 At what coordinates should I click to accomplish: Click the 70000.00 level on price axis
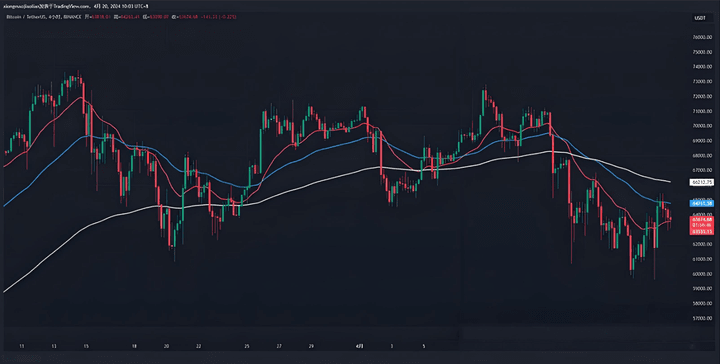703,126
